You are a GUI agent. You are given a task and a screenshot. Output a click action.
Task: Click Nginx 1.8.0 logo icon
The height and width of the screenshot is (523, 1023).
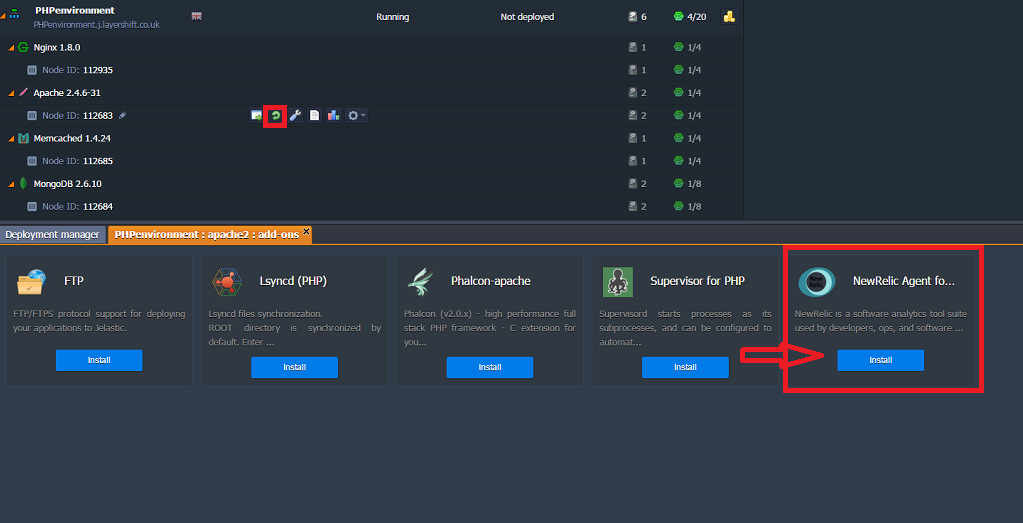(23, 47)
